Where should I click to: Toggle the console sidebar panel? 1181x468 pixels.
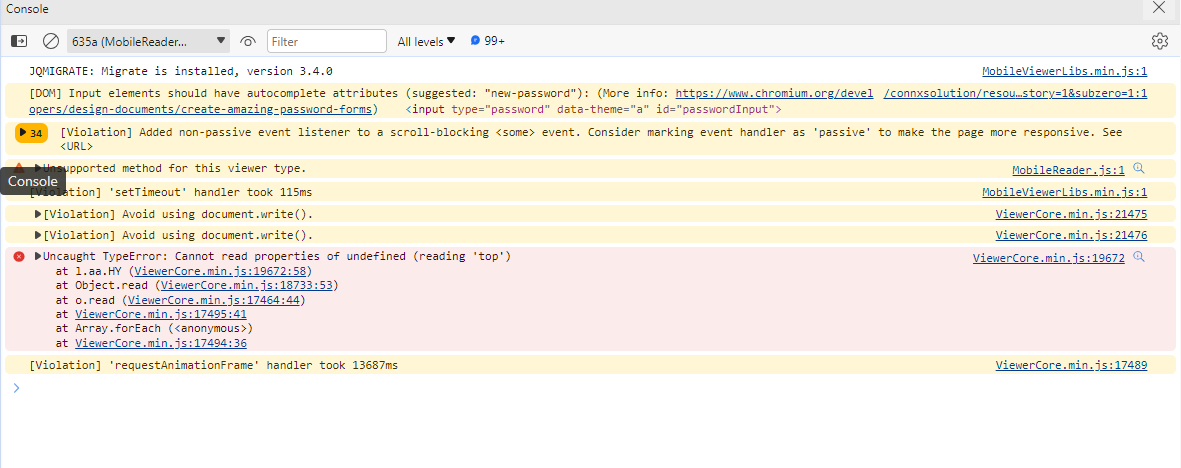point(19,41)
